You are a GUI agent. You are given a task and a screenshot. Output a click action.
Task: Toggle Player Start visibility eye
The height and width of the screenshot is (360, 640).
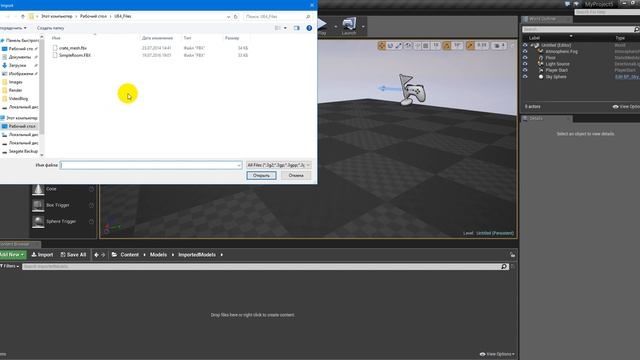[x=525, y=70]
